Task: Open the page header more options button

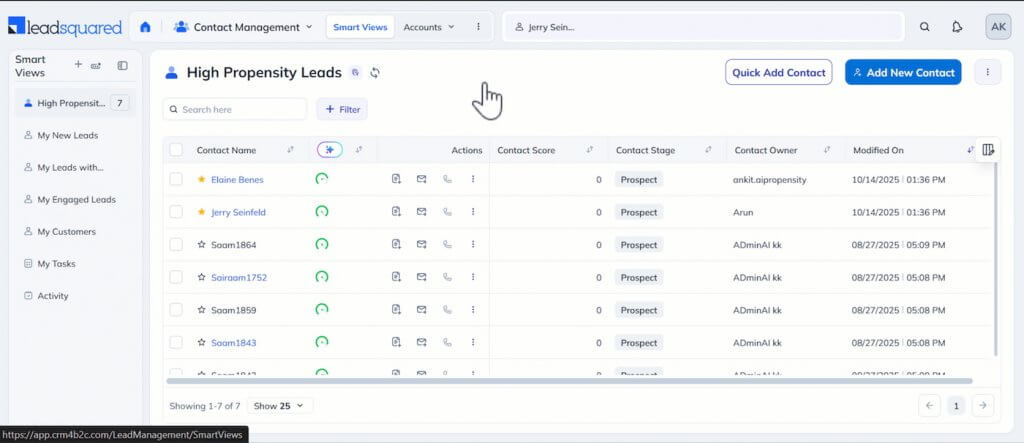Action: (x=987, y=73)
